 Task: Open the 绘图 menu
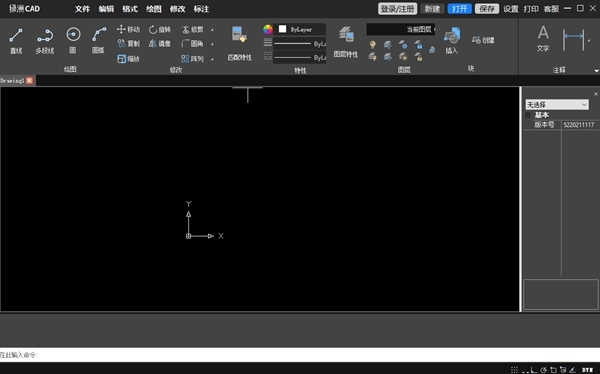tap(153, 9)
